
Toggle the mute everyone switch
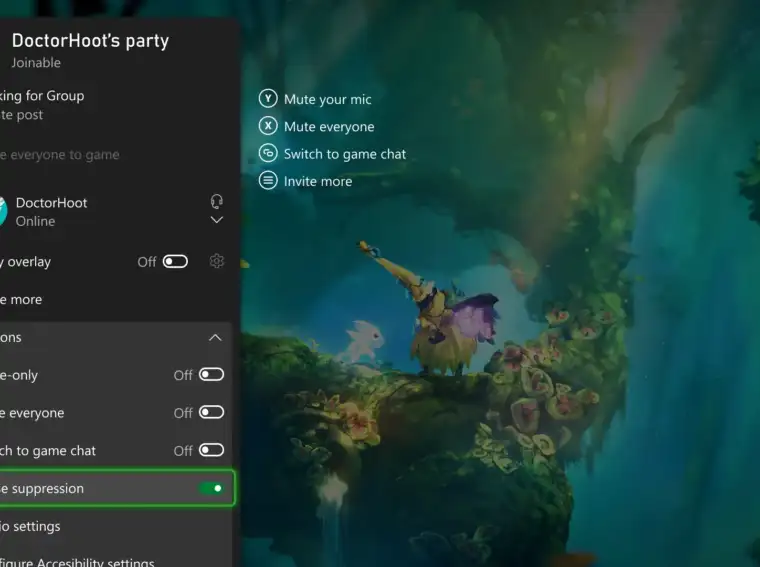tap(211, 412)
